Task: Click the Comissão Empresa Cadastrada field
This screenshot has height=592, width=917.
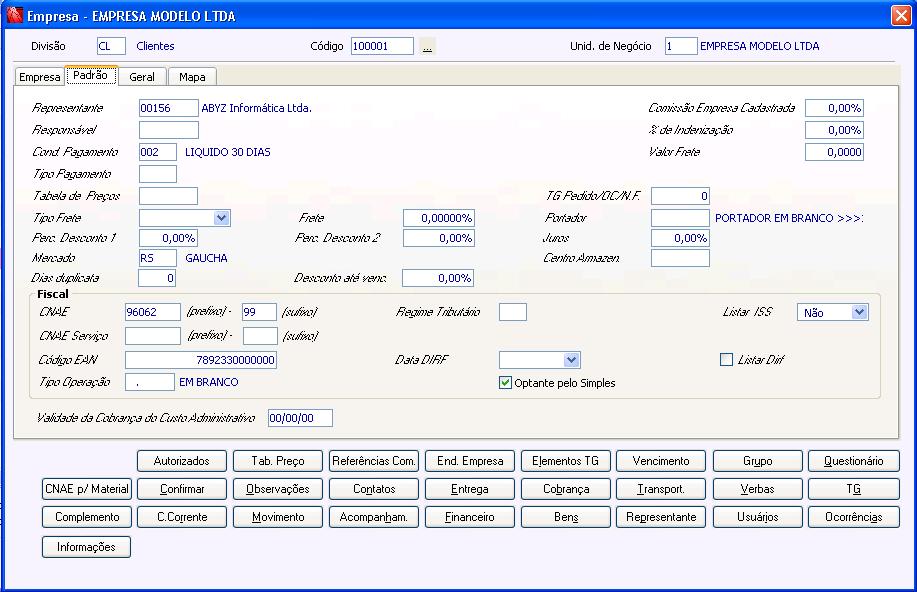Action: [835, 108]
